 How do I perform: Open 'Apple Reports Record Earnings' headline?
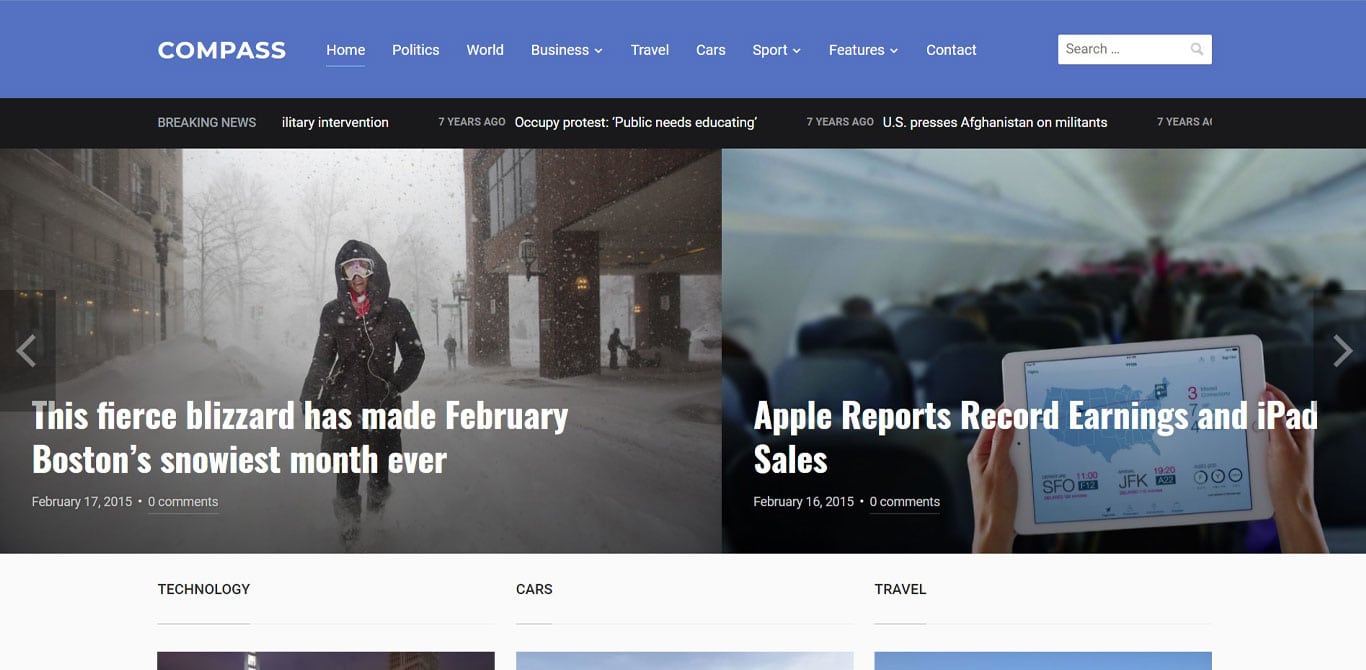click(x=1036, y=437)
